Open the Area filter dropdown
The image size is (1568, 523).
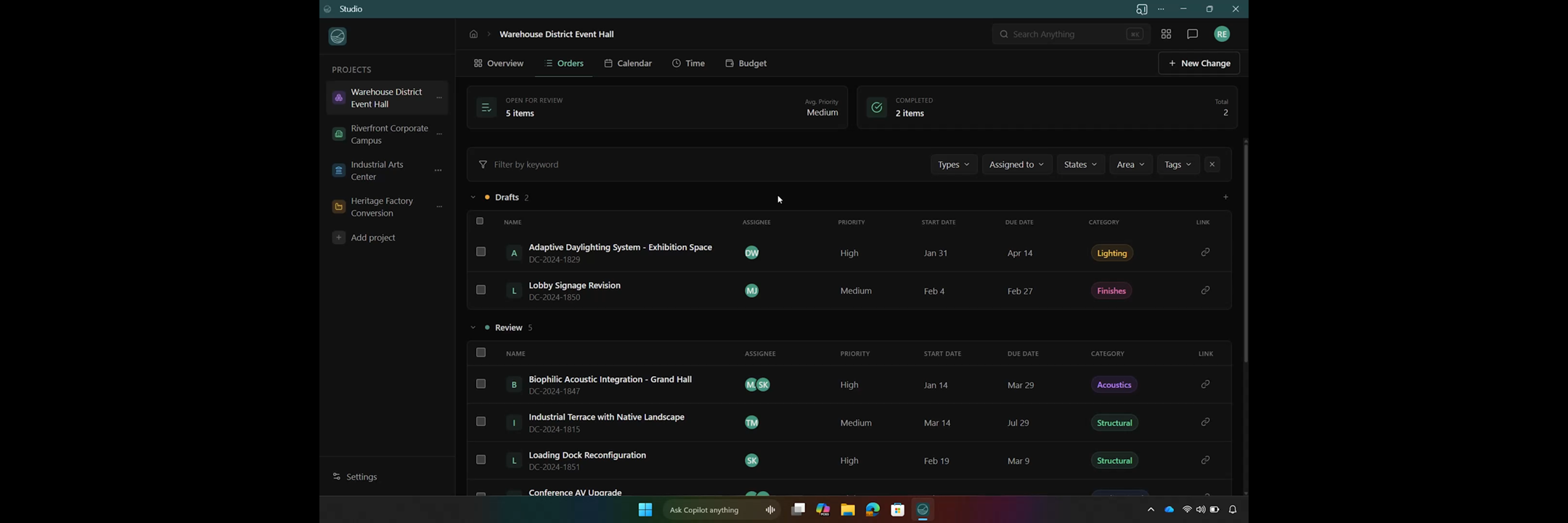click(x=1130, y=165)
